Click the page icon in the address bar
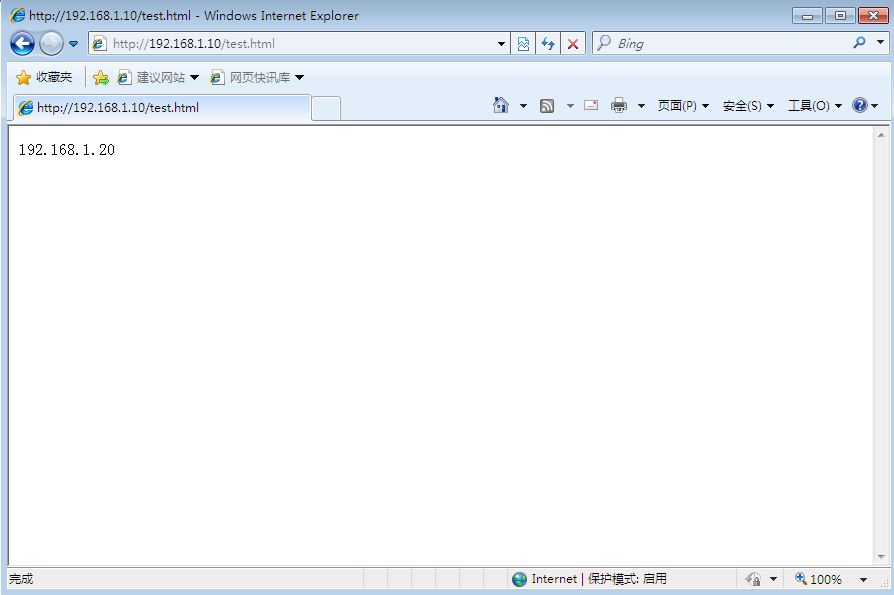894x595 pixels. (99, 44)
